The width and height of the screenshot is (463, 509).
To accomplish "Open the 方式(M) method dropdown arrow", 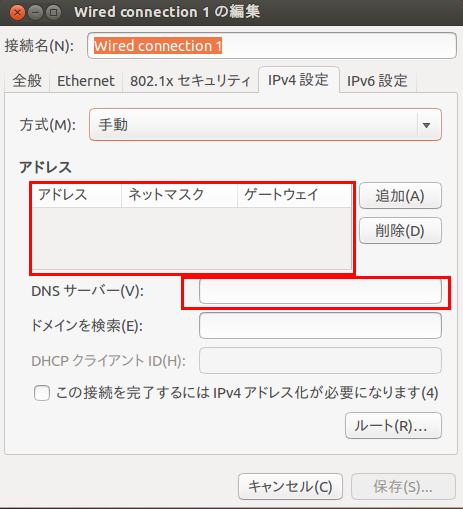I will pyautogui.click(x=426, y=125).
